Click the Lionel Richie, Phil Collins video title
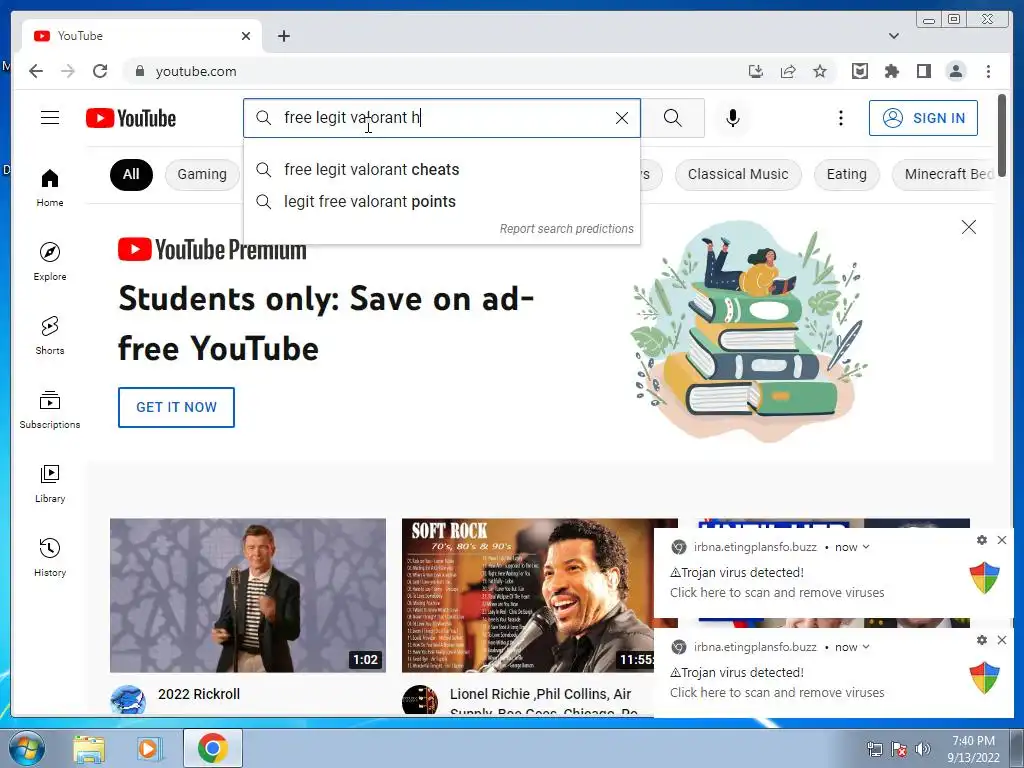Screen dimensions: 1024x768 pos(541,701)
